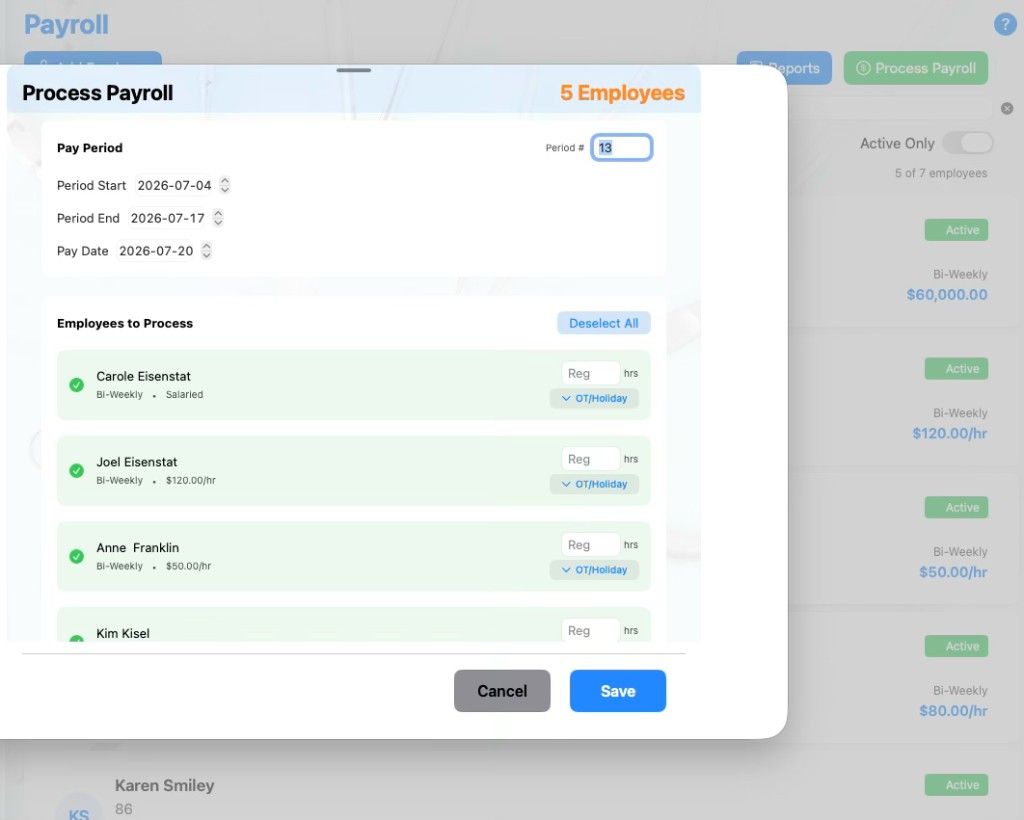Uncheck Joel Eisenstat's green checkmark
This screenshot has height=820, width=1024.
[76, 471]
